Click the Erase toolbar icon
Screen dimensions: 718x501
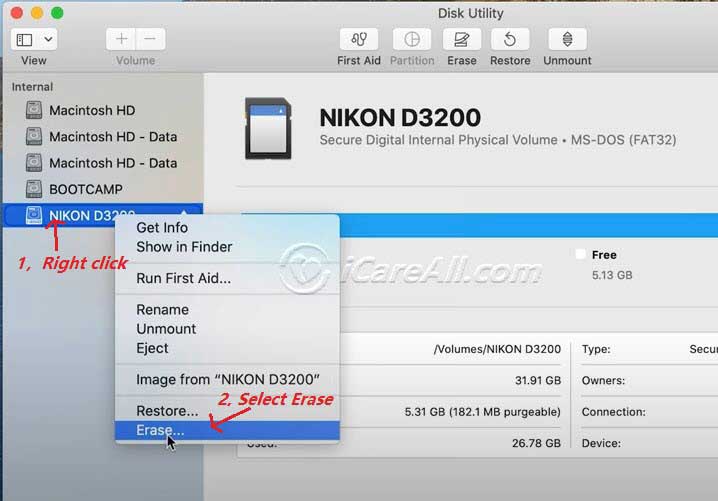[x=462, y=39]
